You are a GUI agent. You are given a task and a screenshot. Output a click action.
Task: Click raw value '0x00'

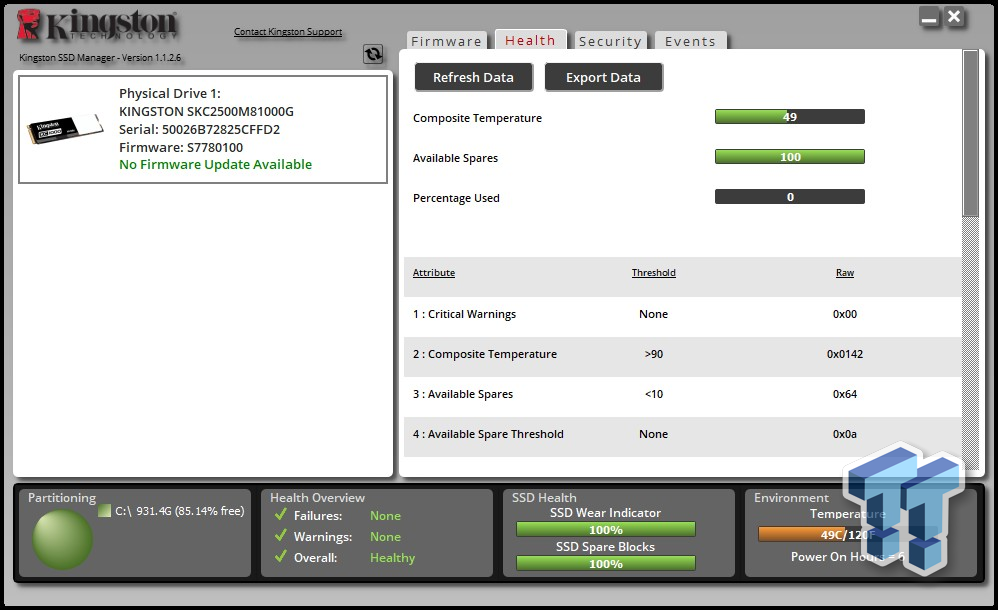click(x=845, y=314)
